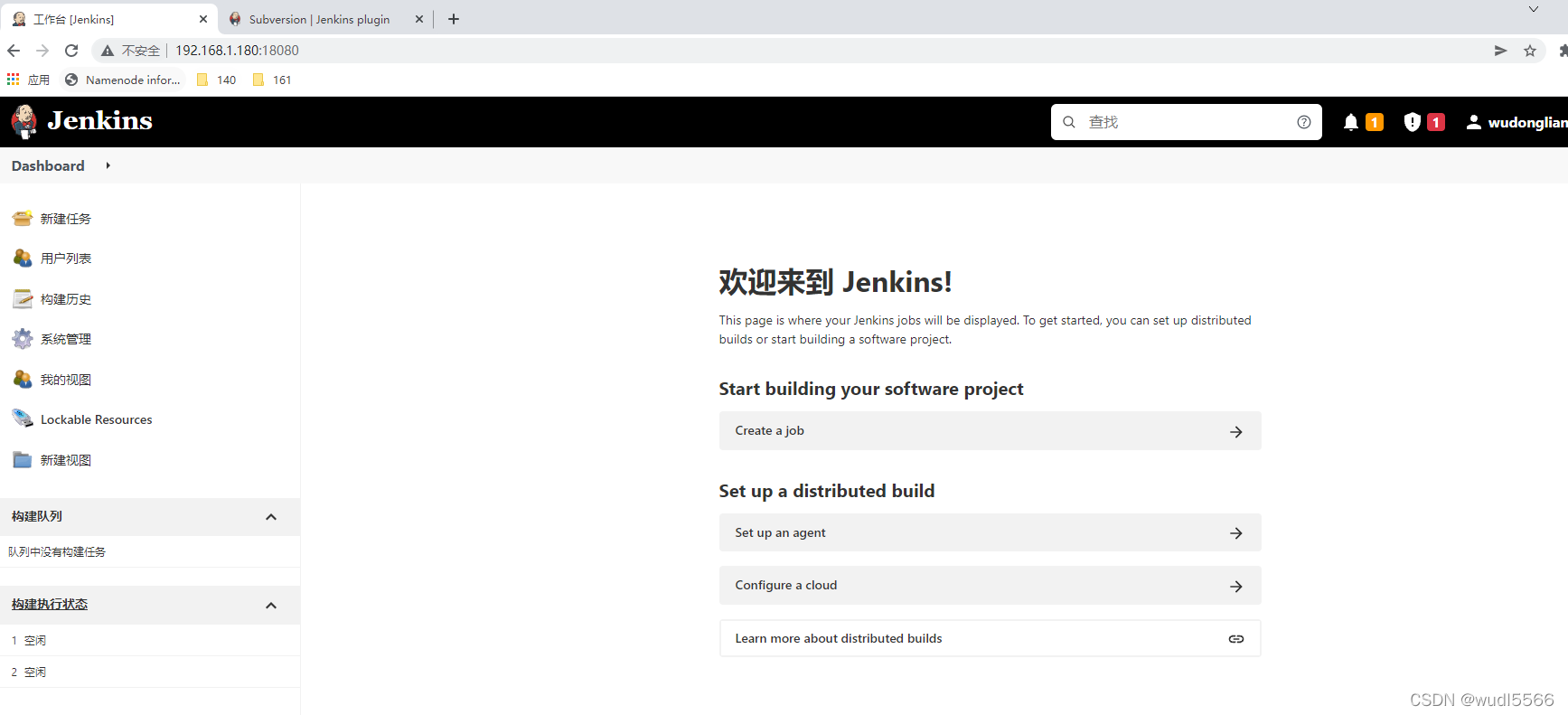Click the magnifier icon in search box
Screen dimensions: 1568x715
click(x=1069, y=122)
